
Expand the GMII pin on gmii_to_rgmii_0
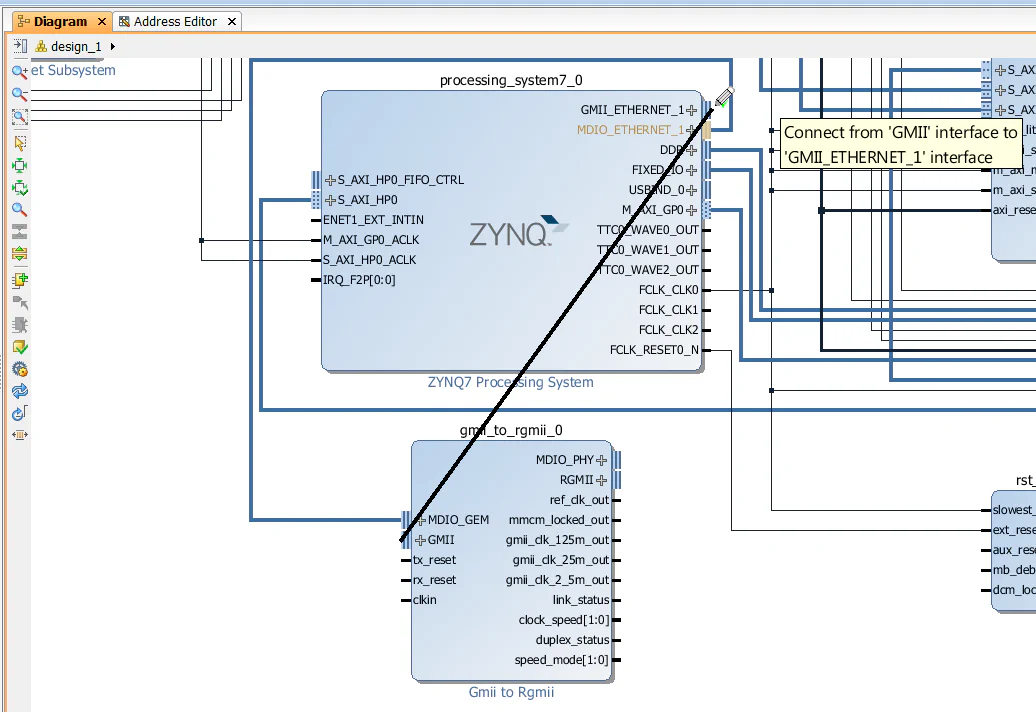point(423,540)
